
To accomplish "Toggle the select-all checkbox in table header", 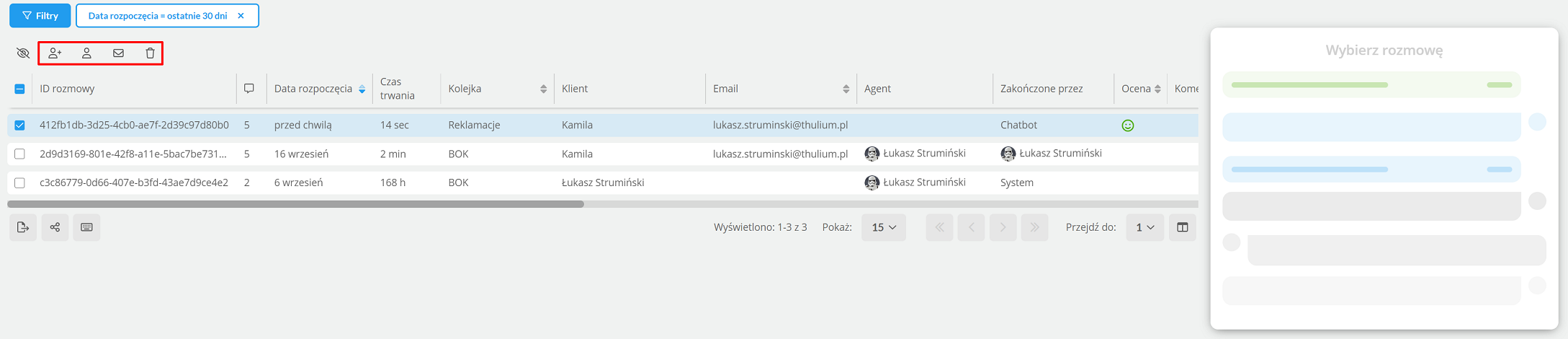I will pyautogui.click(x=19, y=89).
